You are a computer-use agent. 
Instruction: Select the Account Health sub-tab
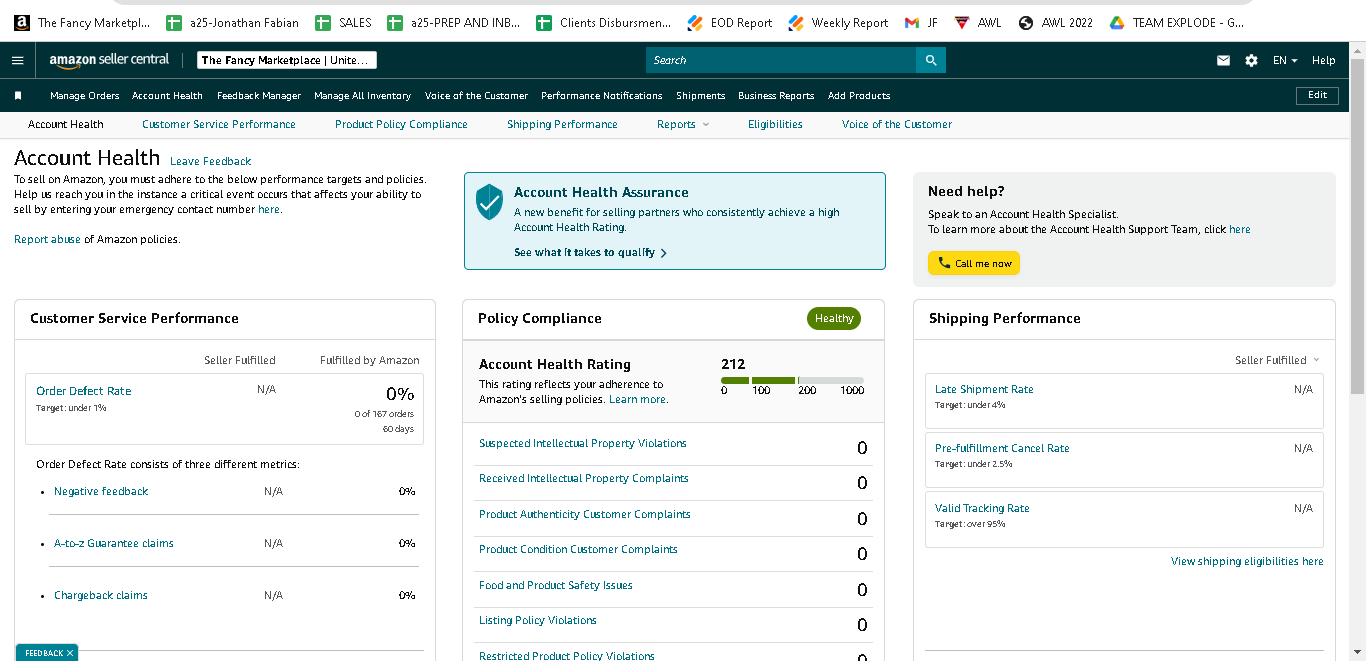66,124
